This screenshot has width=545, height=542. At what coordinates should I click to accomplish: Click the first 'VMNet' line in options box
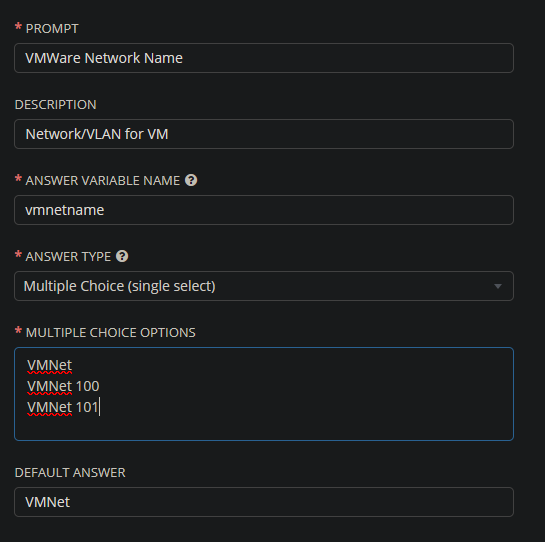50,365
